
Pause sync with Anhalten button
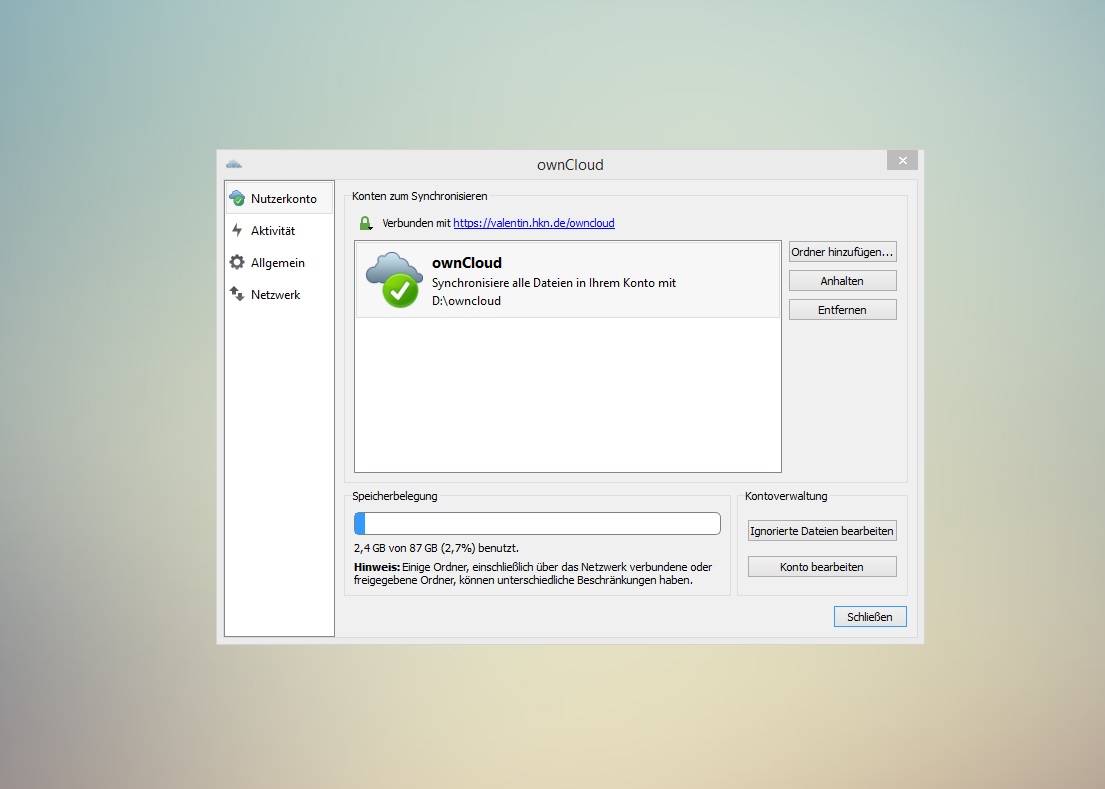coord(842,280)
